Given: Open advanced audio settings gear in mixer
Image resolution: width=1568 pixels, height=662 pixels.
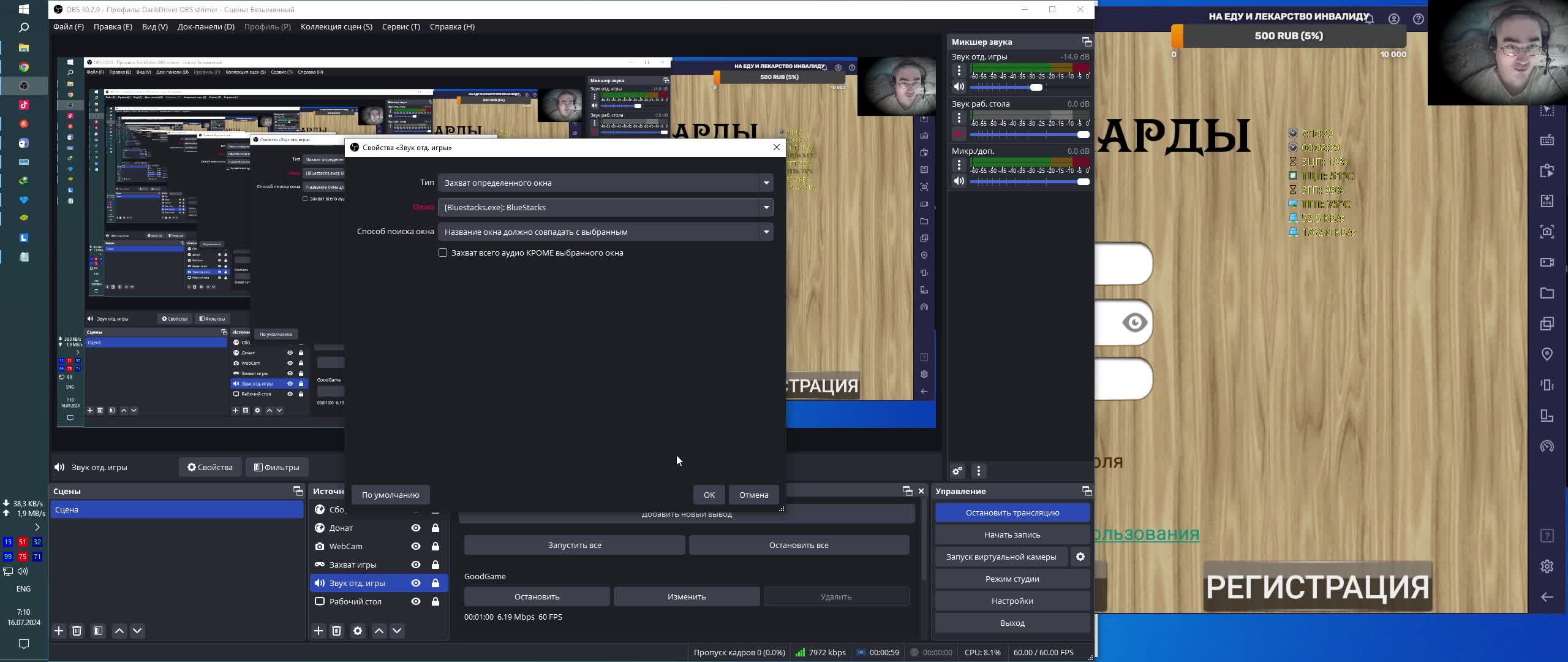Looking at the screenshot, I should (x=957, y=471).
